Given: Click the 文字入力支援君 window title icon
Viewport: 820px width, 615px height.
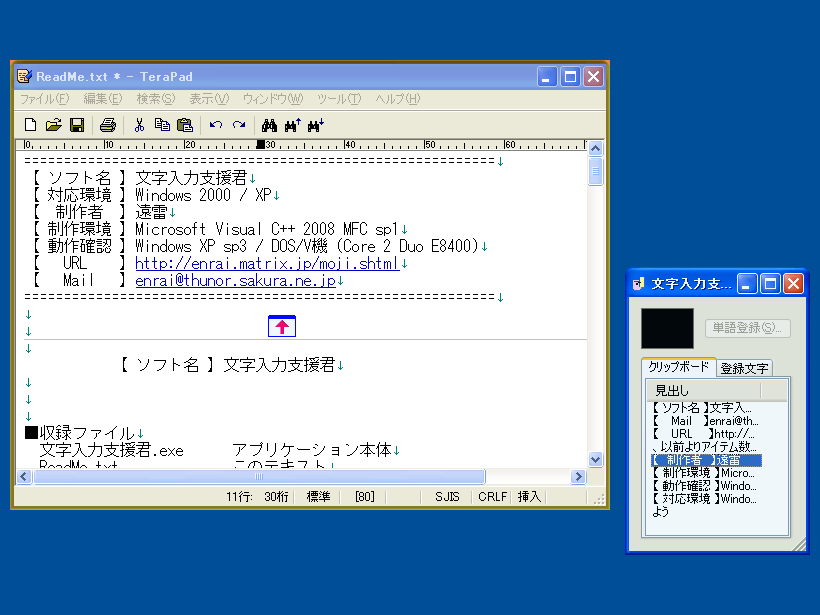Looking at the screenshot, I should click(639, 284).
